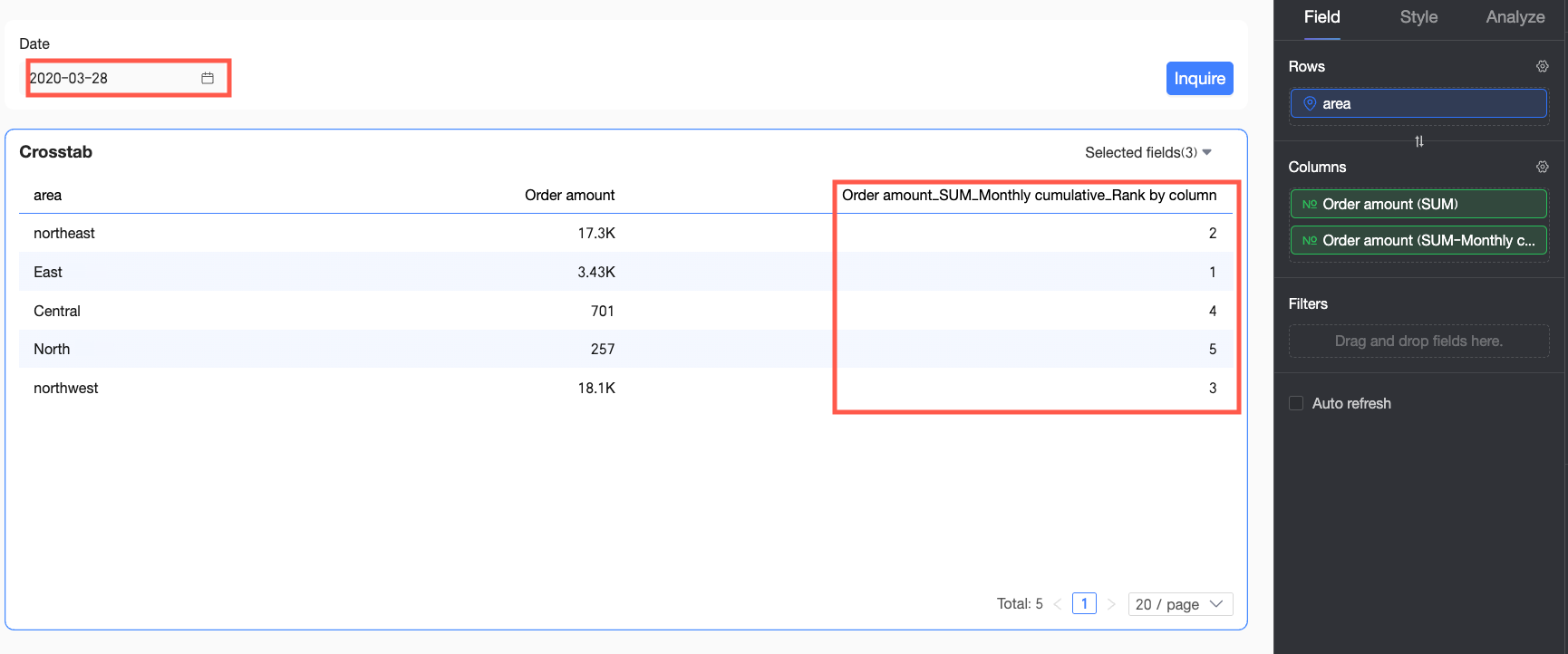
Task: Switch to the Analyze tab
Action: (x=1515, y=17)
